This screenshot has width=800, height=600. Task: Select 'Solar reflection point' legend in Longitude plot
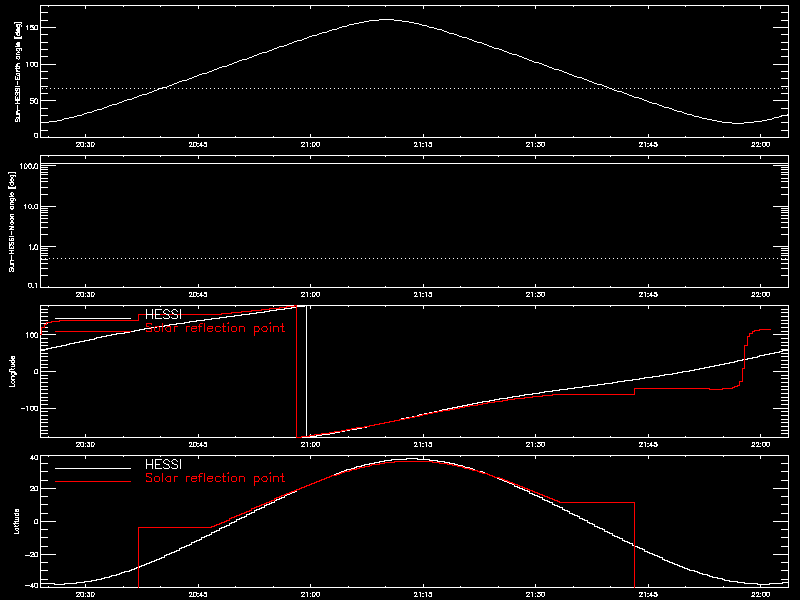pyautogui.click(x=215, y=328)
